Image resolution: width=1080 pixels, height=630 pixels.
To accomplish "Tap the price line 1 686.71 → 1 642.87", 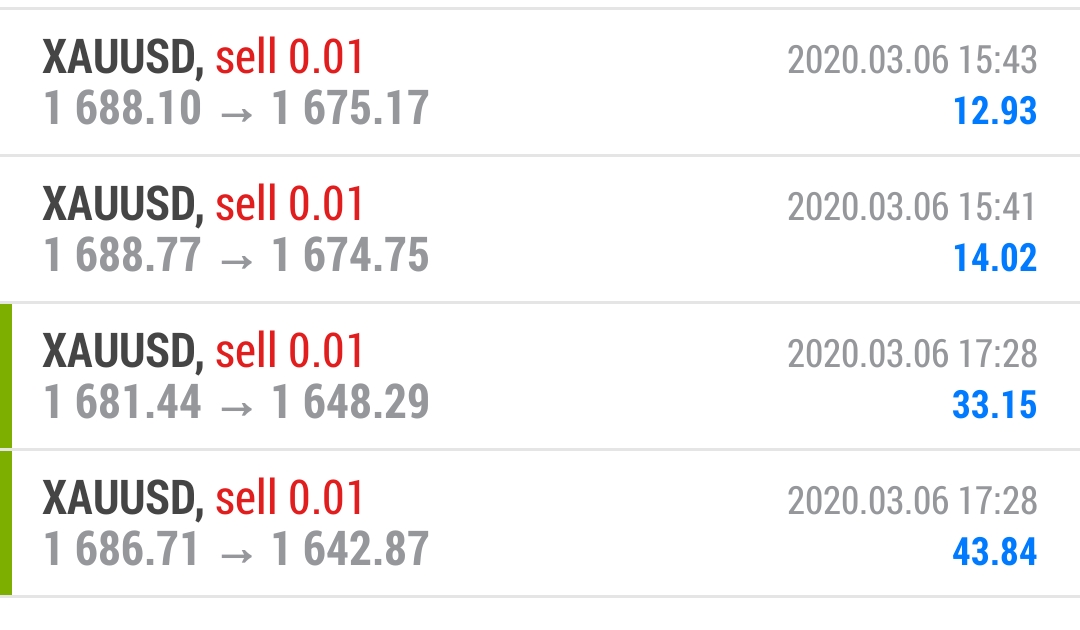I will (x=236, y=549).
